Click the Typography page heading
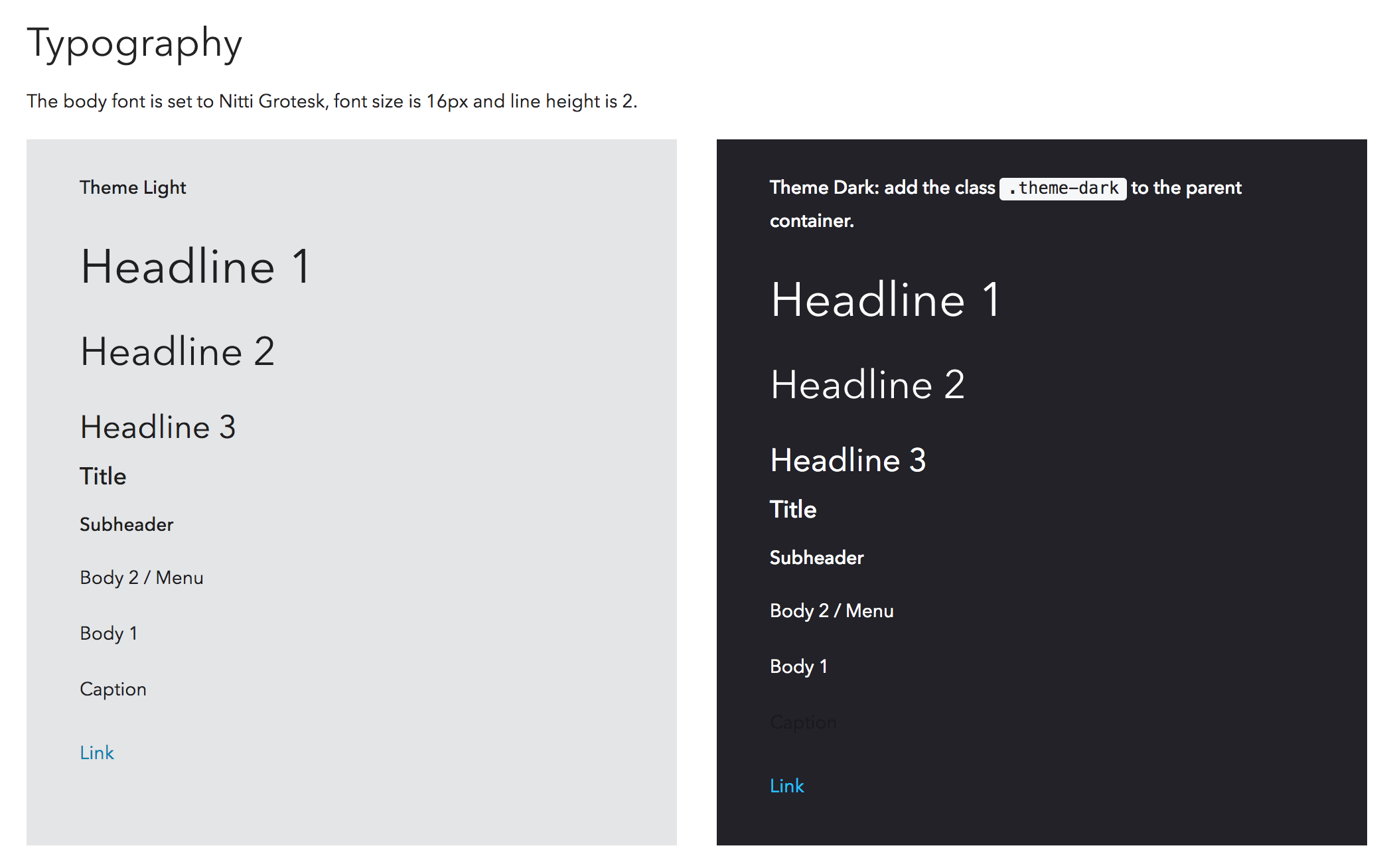 [x=135, y=44]
